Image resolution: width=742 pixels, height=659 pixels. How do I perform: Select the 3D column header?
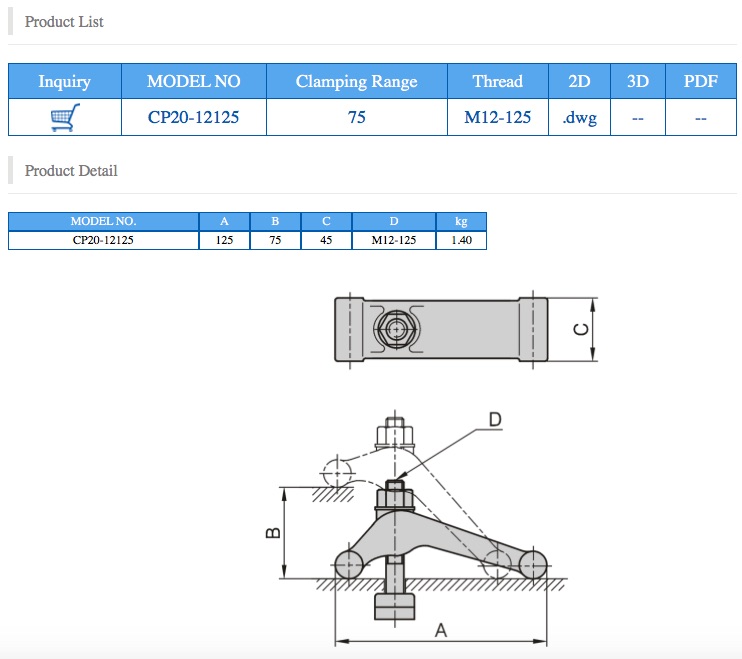click(638, 82)
